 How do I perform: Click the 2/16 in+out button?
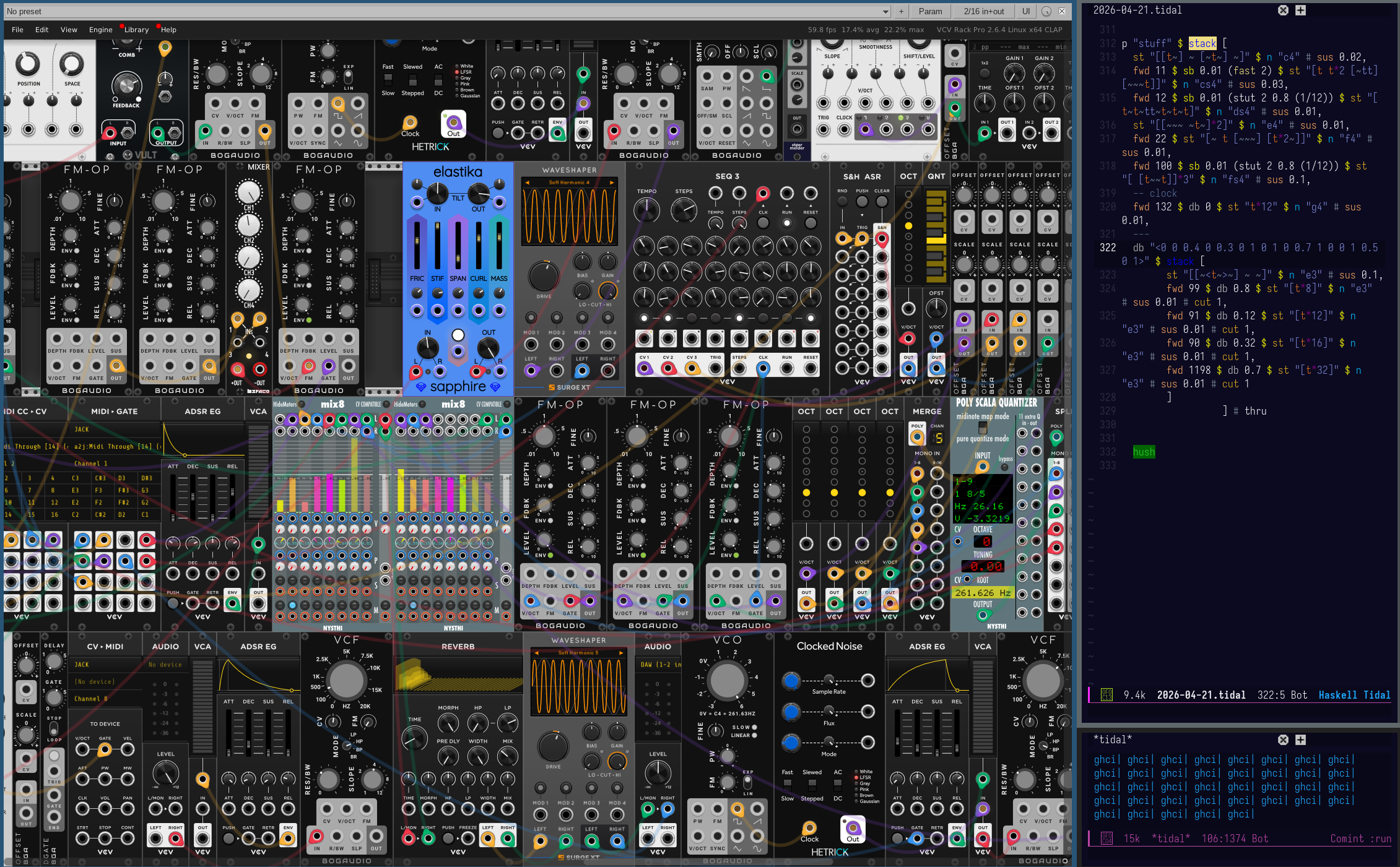(x=983, y=11)
